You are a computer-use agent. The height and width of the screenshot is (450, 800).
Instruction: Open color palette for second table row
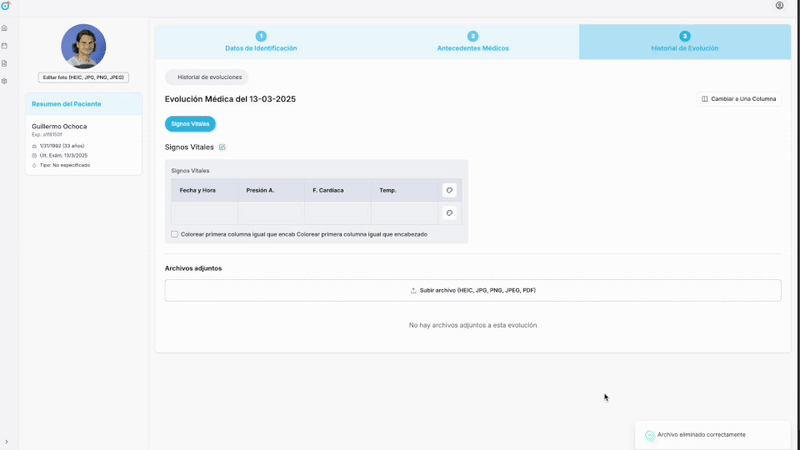tap(449, 213)
